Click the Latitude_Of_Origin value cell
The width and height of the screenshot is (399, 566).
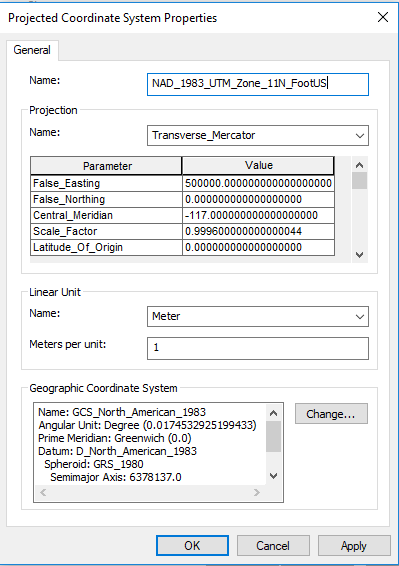(258, 247)
